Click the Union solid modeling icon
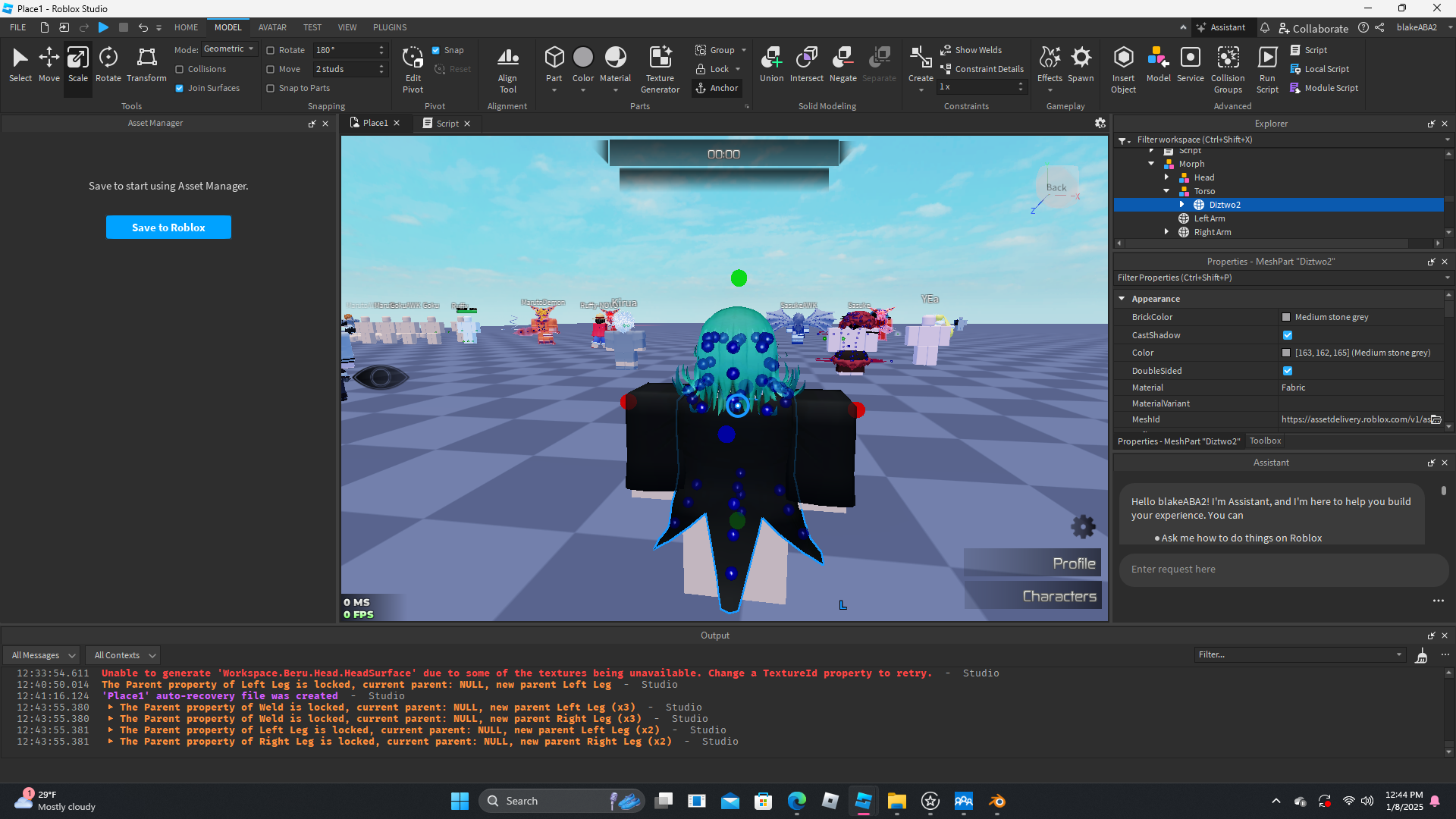 point(771,64)
